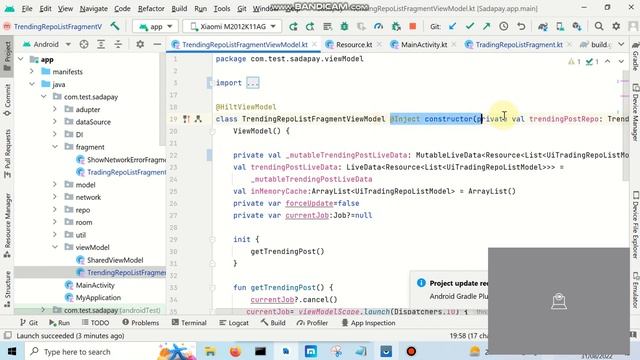Collapse the app module node
Image resolution: width=640 pixels, height=360 pixels.
(x=21, y=59)
